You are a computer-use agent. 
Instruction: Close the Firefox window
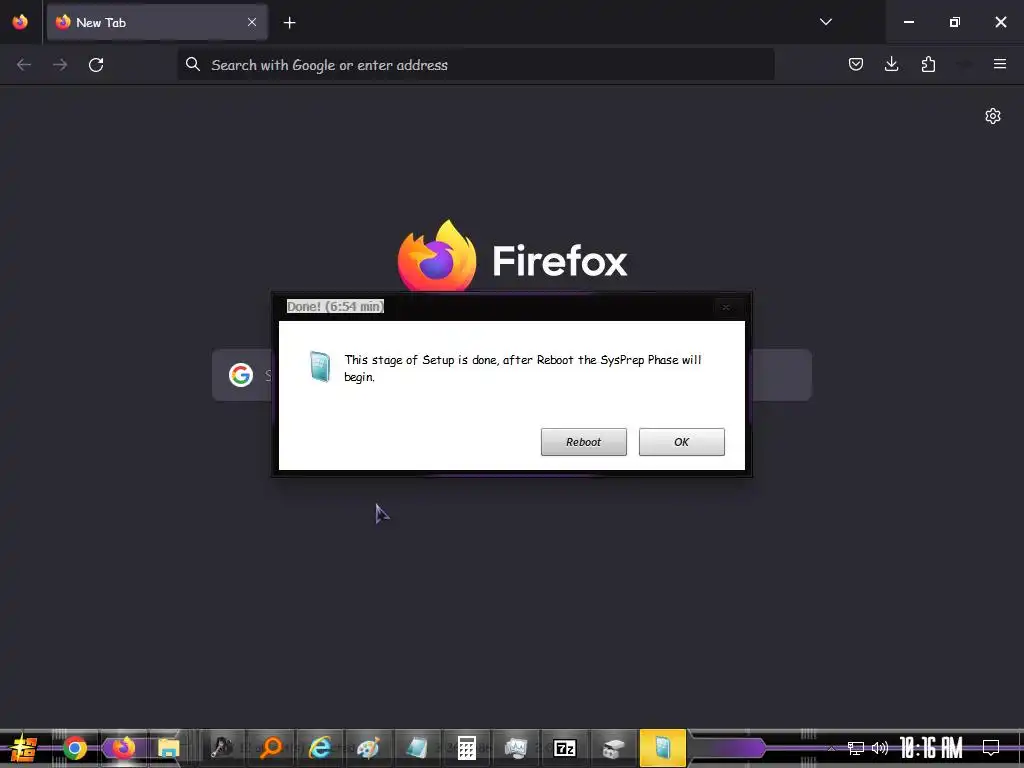[x=1000, y=22]
